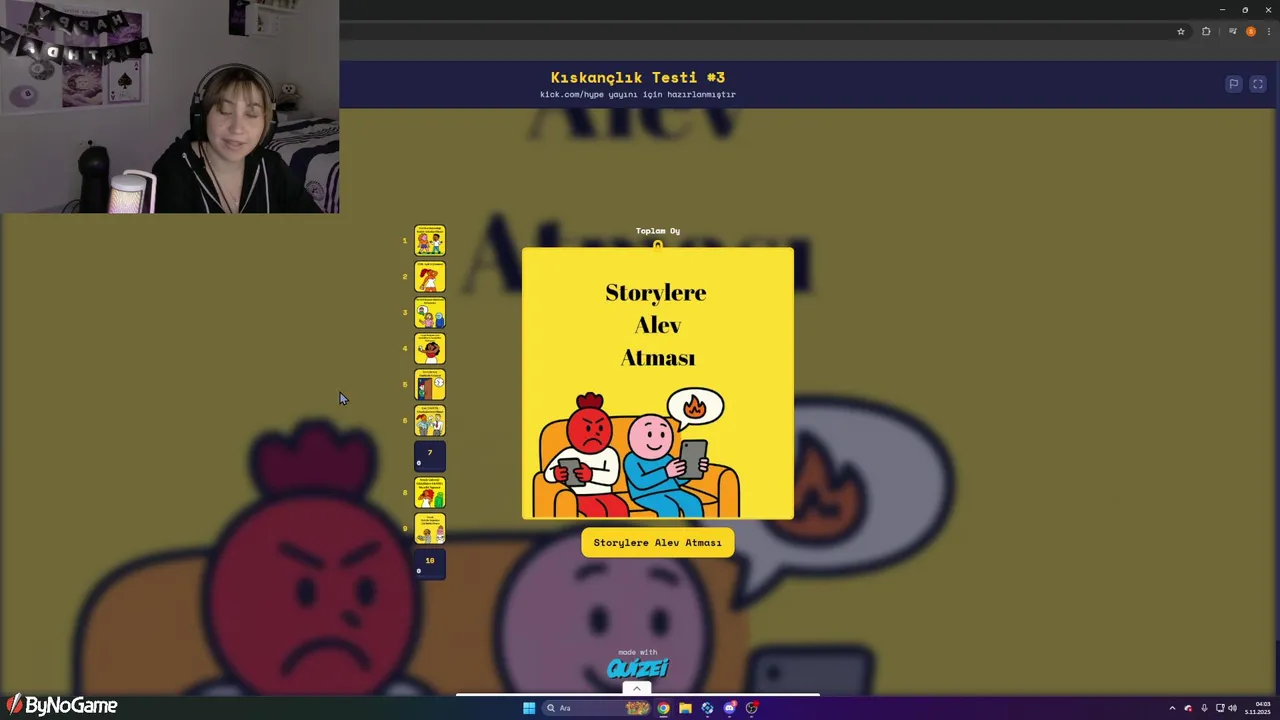
Task: Select the dark tile labeled 7
Action: click(430, 456)
